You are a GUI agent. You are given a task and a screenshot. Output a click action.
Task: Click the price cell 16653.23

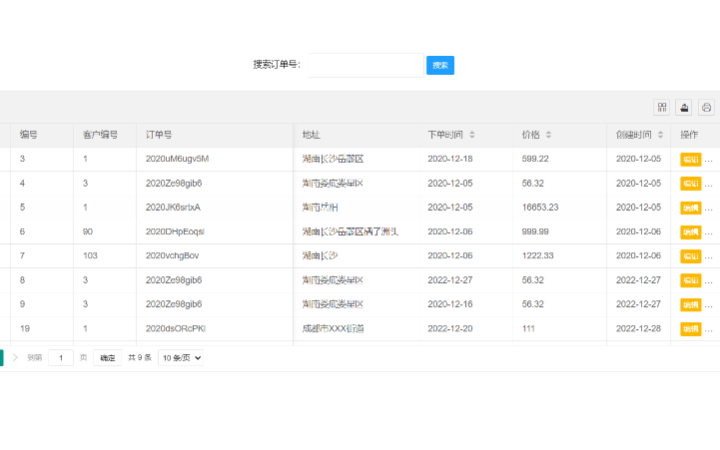pos(540,208)
